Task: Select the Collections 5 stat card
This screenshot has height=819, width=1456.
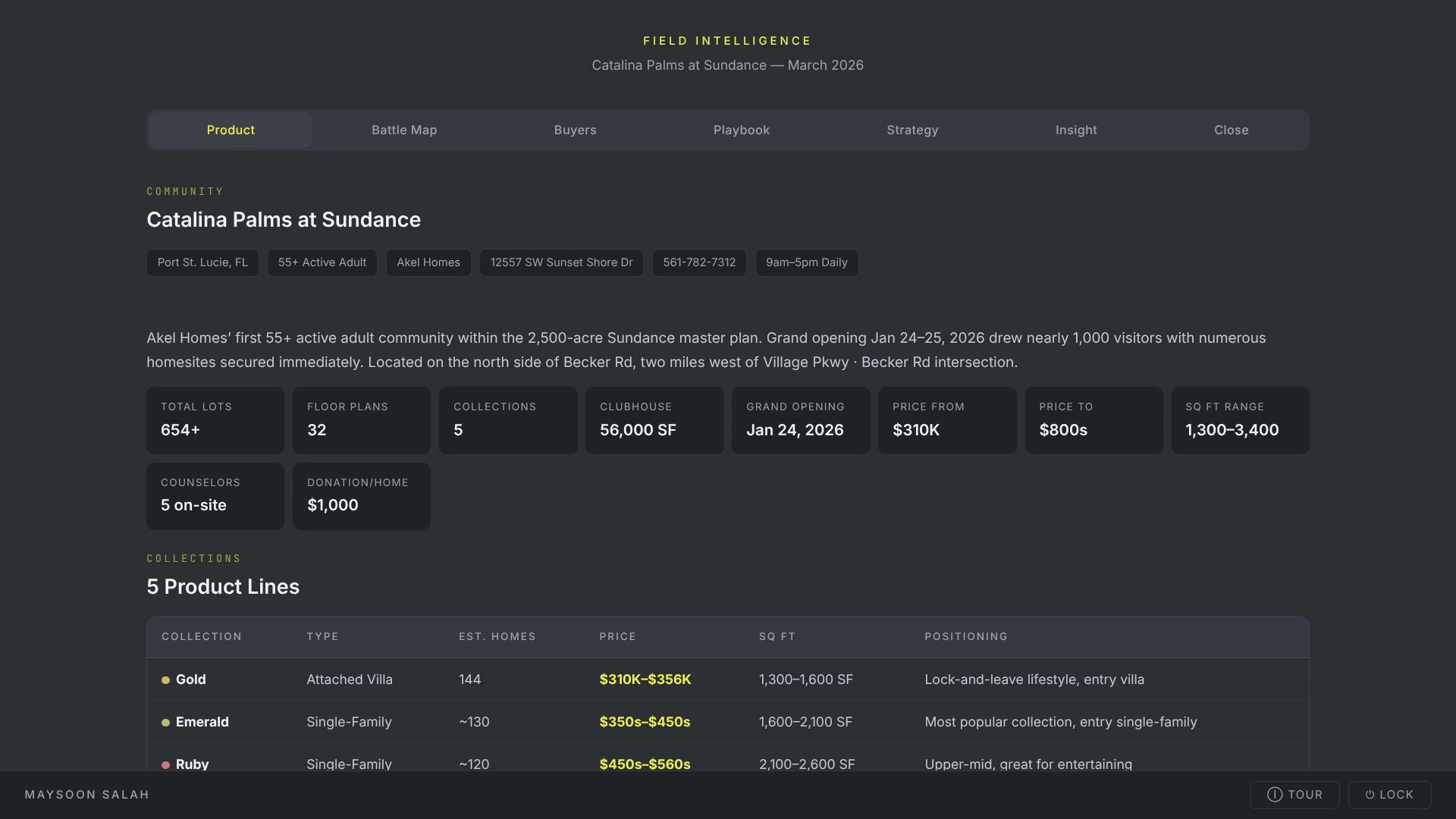Action: click(508, 420)
